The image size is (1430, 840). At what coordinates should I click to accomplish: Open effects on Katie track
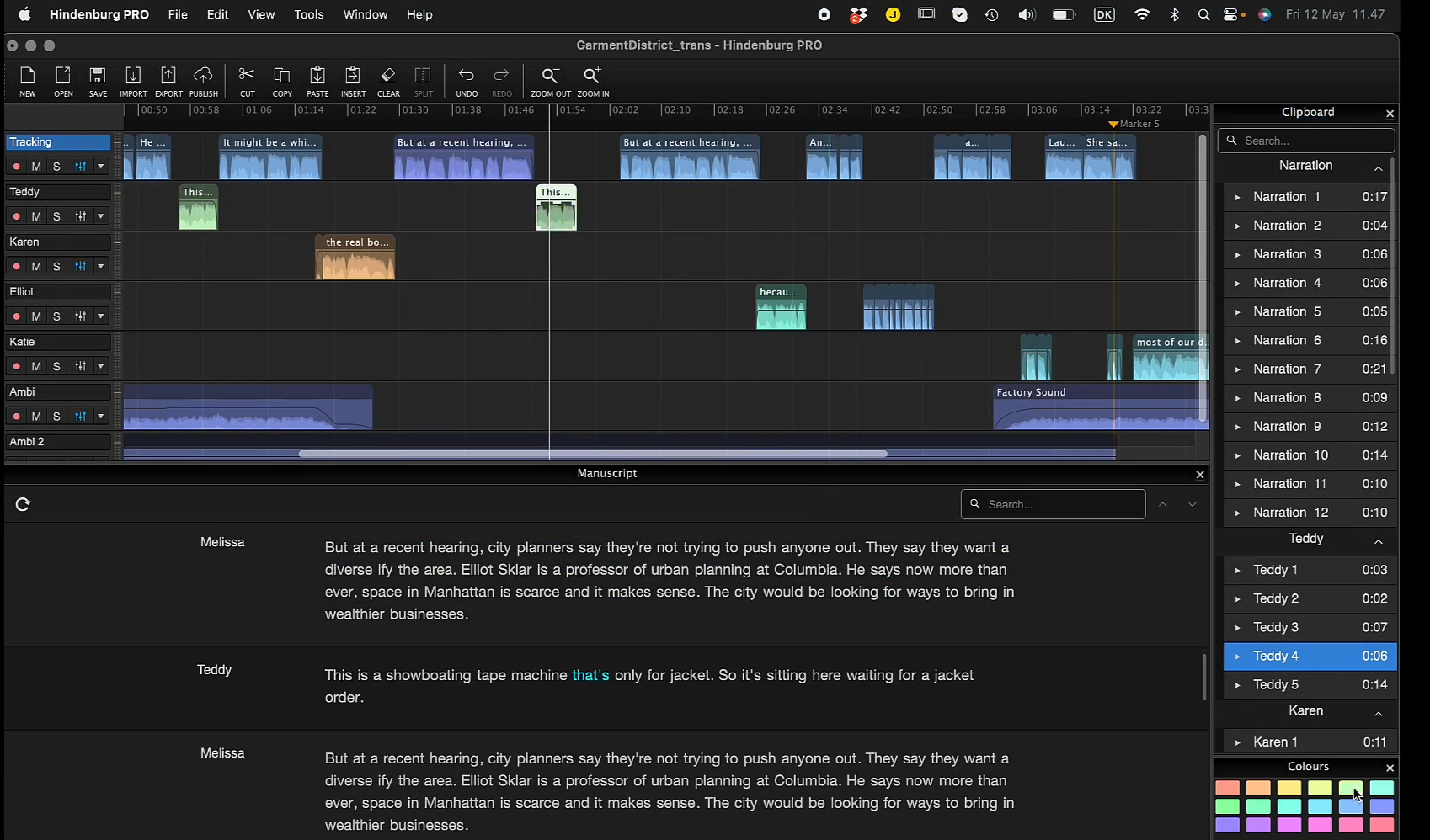80,366
